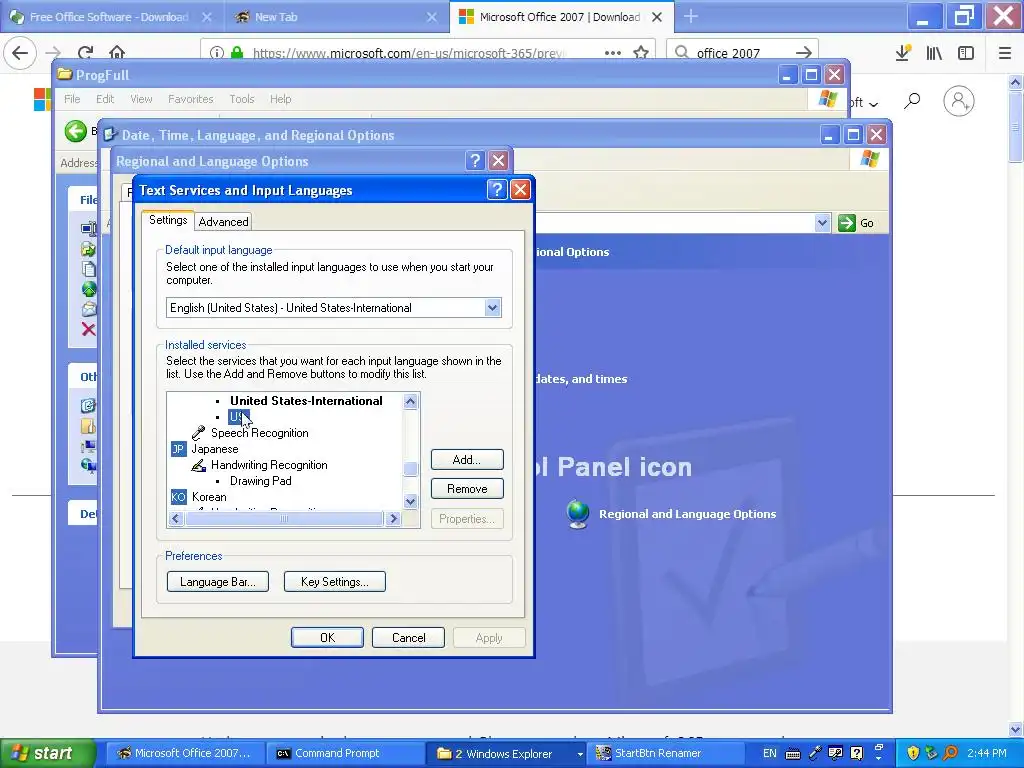Viewport: 1024px width, 768px height.
Task: Reload the Firefox page
Action: click(x=86, y=52)
